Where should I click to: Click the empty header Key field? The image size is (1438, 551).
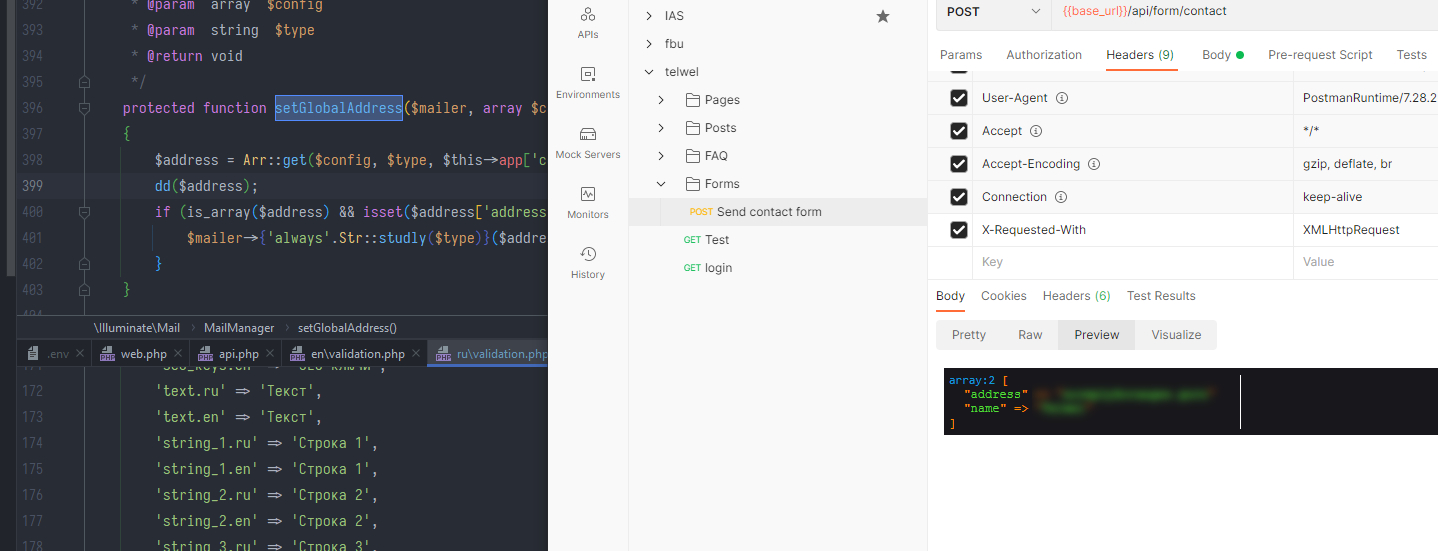click(1132, 262)
